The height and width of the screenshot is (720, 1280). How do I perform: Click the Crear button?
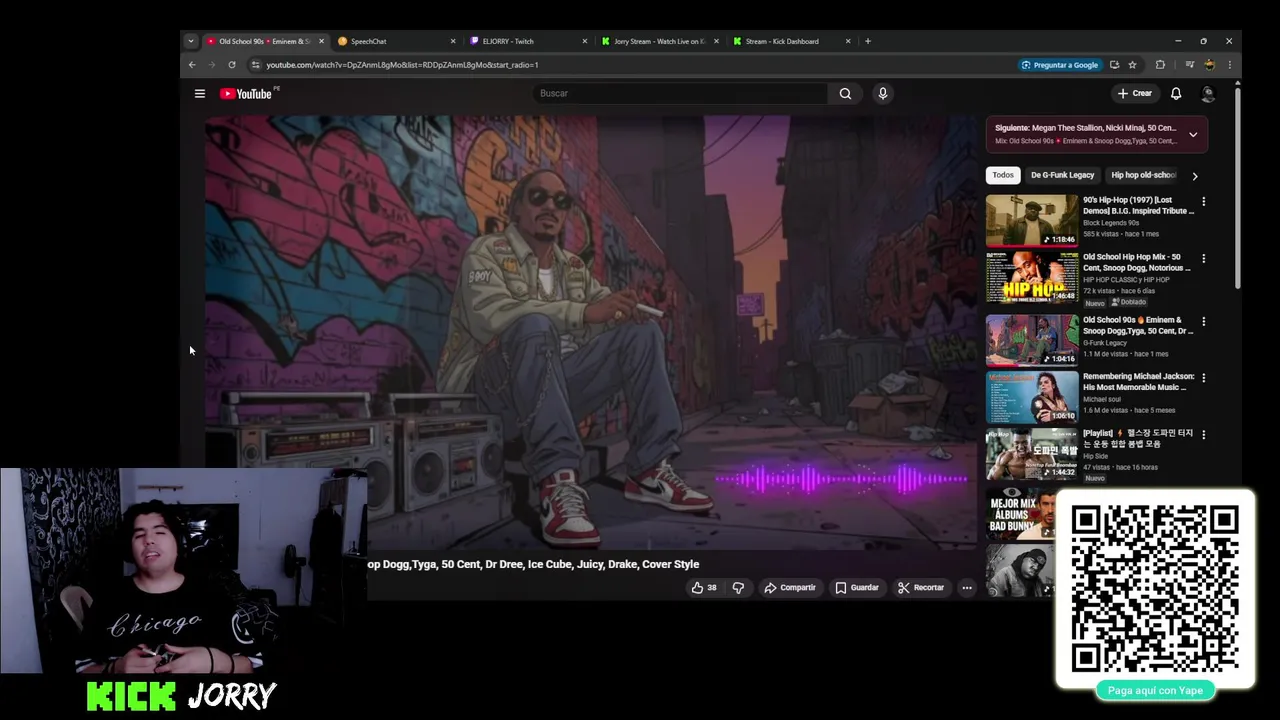click(1135, 93)
